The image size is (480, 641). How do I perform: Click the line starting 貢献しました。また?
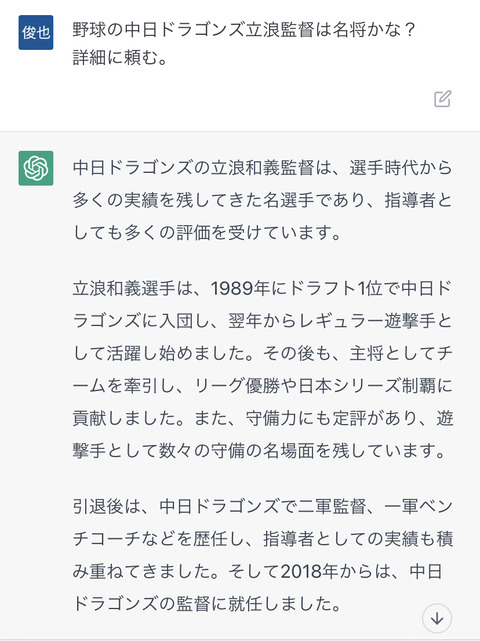tap(262, 418)
